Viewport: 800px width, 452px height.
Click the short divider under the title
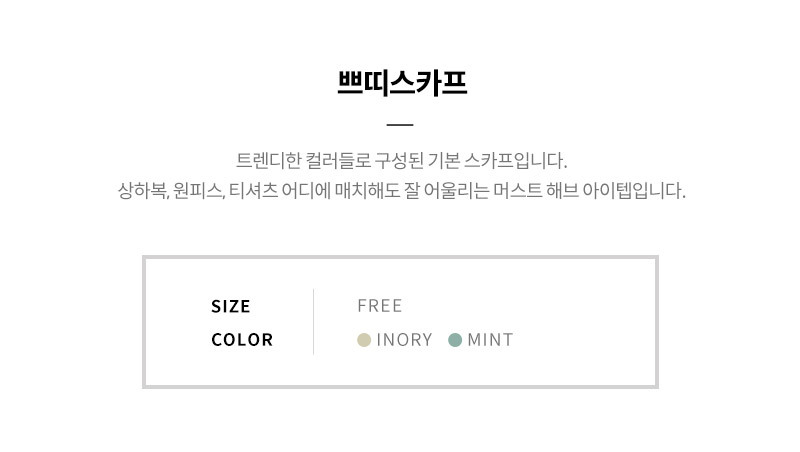tap(400, 124)
